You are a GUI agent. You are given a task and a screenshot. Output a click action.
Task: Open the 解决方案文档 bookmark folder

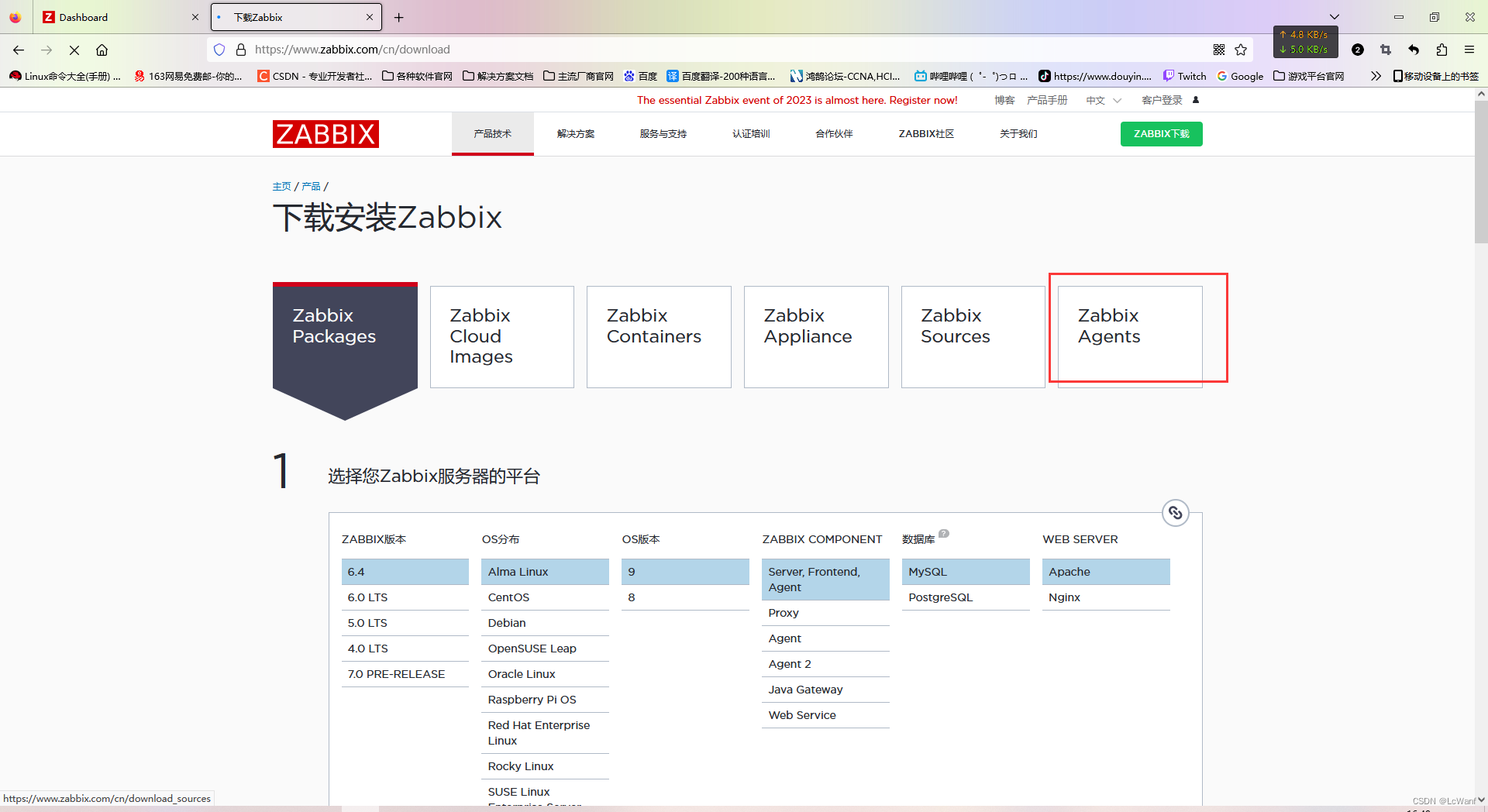point(498,76)
